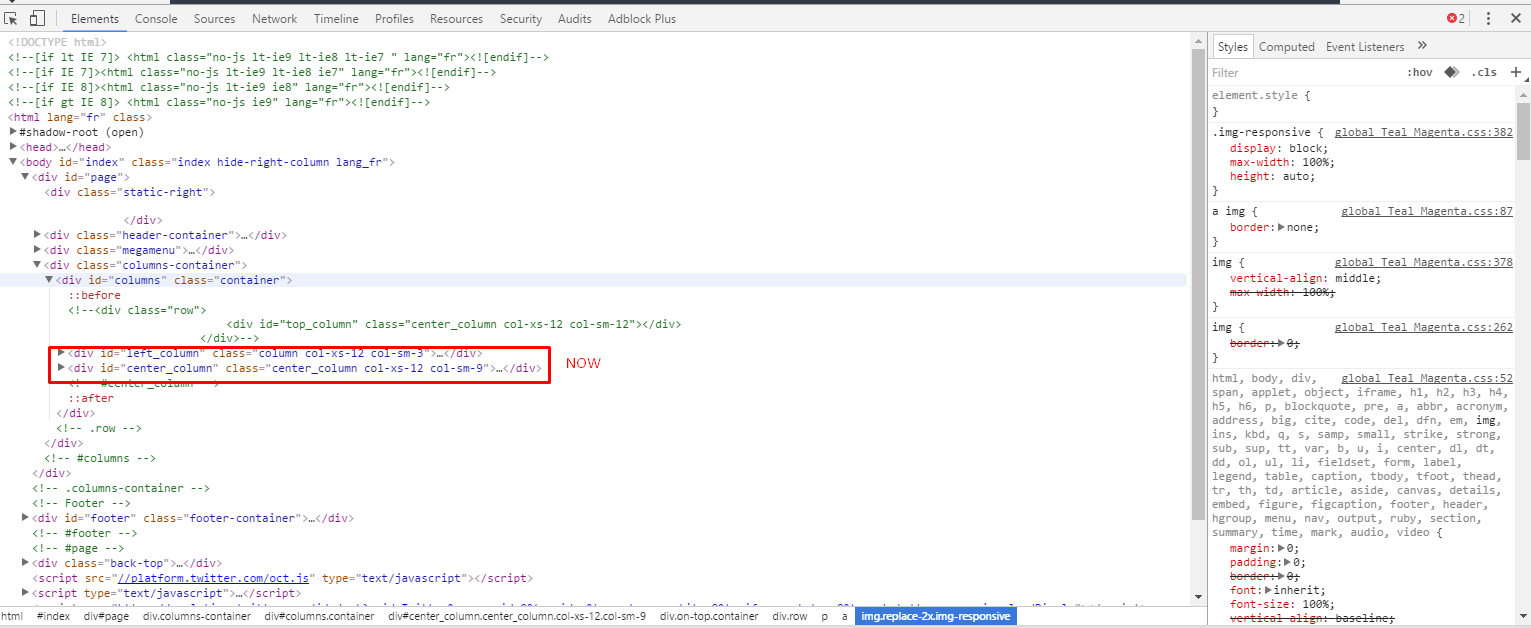
Task: Toggle the .cls element classes panel
Action: (x=1485, y=72)
